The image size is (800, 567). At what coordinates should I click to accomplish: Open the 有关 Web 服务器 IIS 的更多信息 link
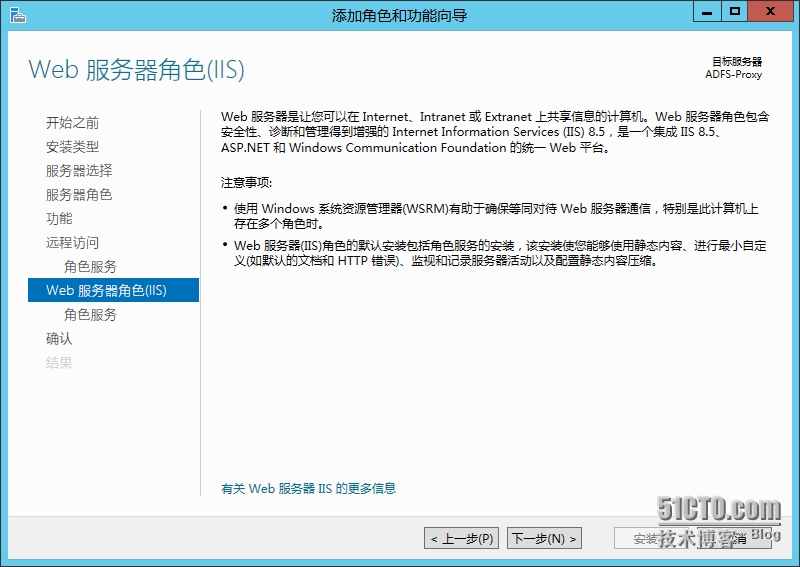308,489
